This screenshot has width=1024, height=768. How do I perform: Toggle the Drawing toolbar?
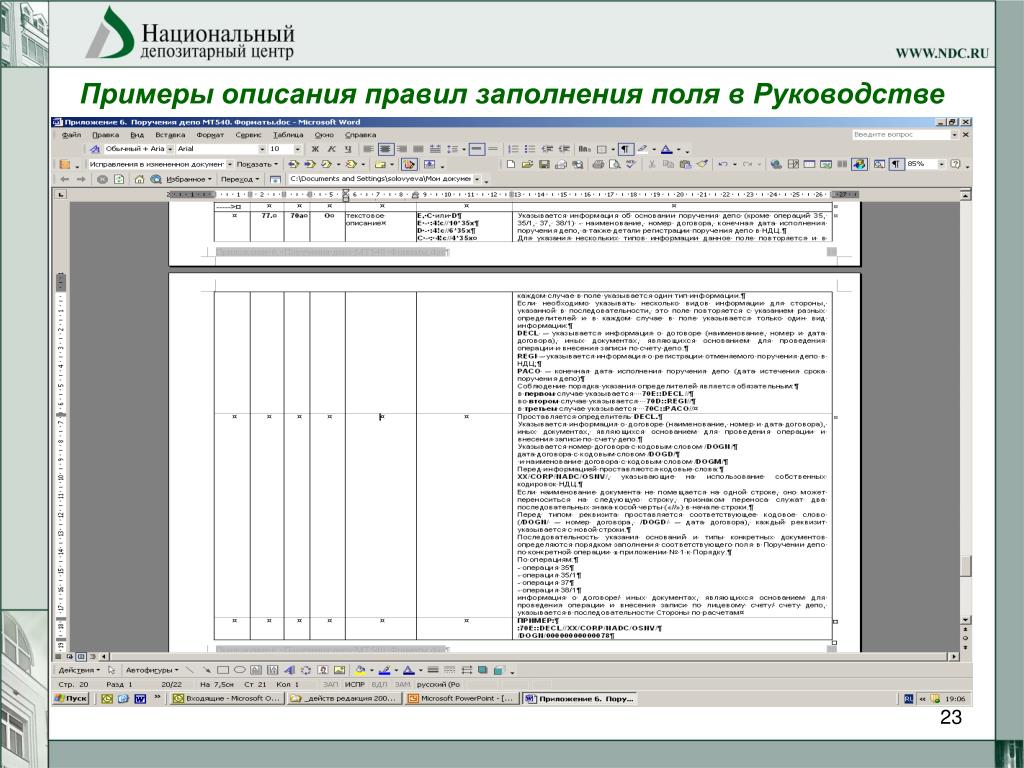click(859, 164)
